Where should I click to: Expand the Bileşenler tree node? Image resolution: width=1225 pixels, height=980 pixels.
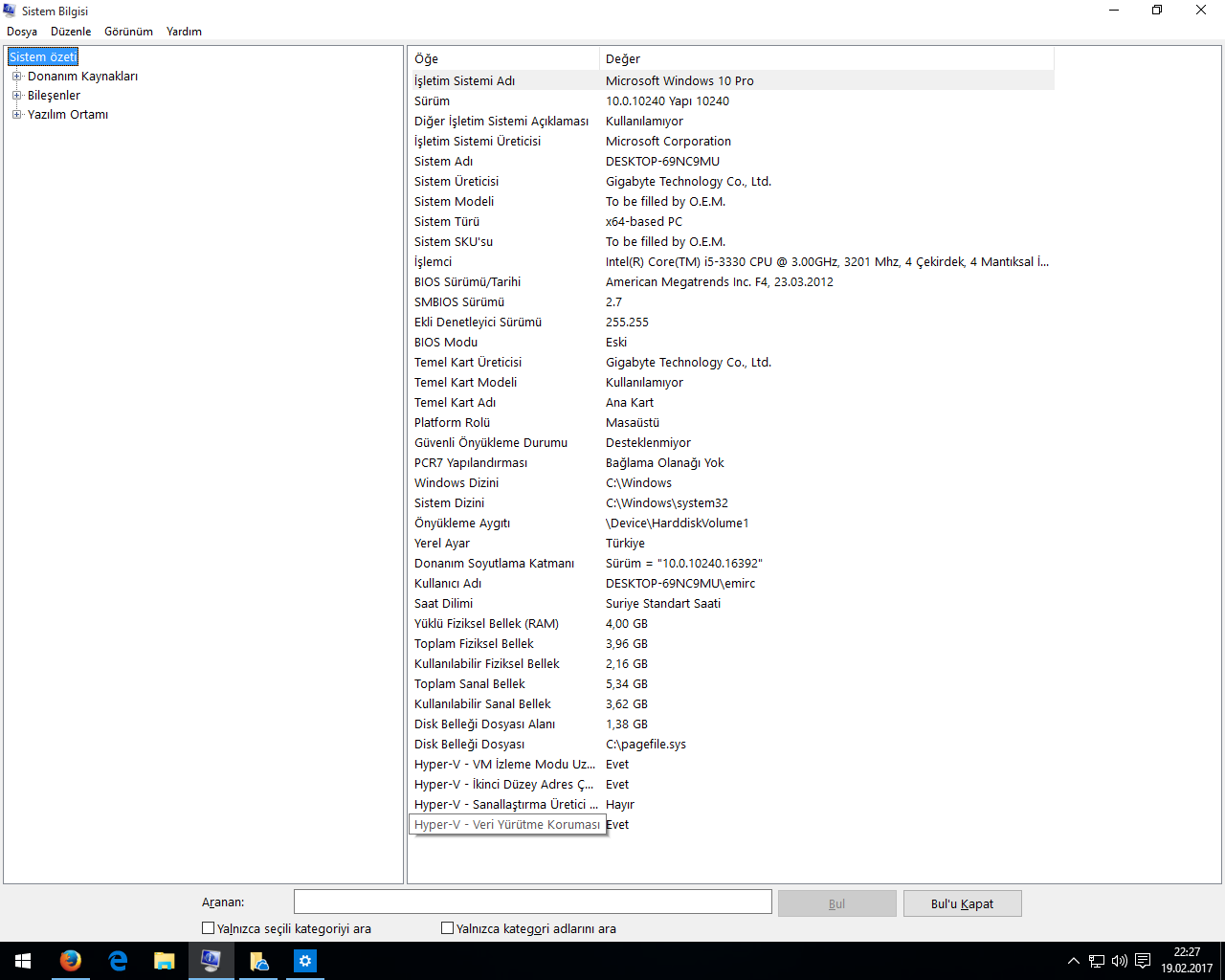[x=16, y=96]
